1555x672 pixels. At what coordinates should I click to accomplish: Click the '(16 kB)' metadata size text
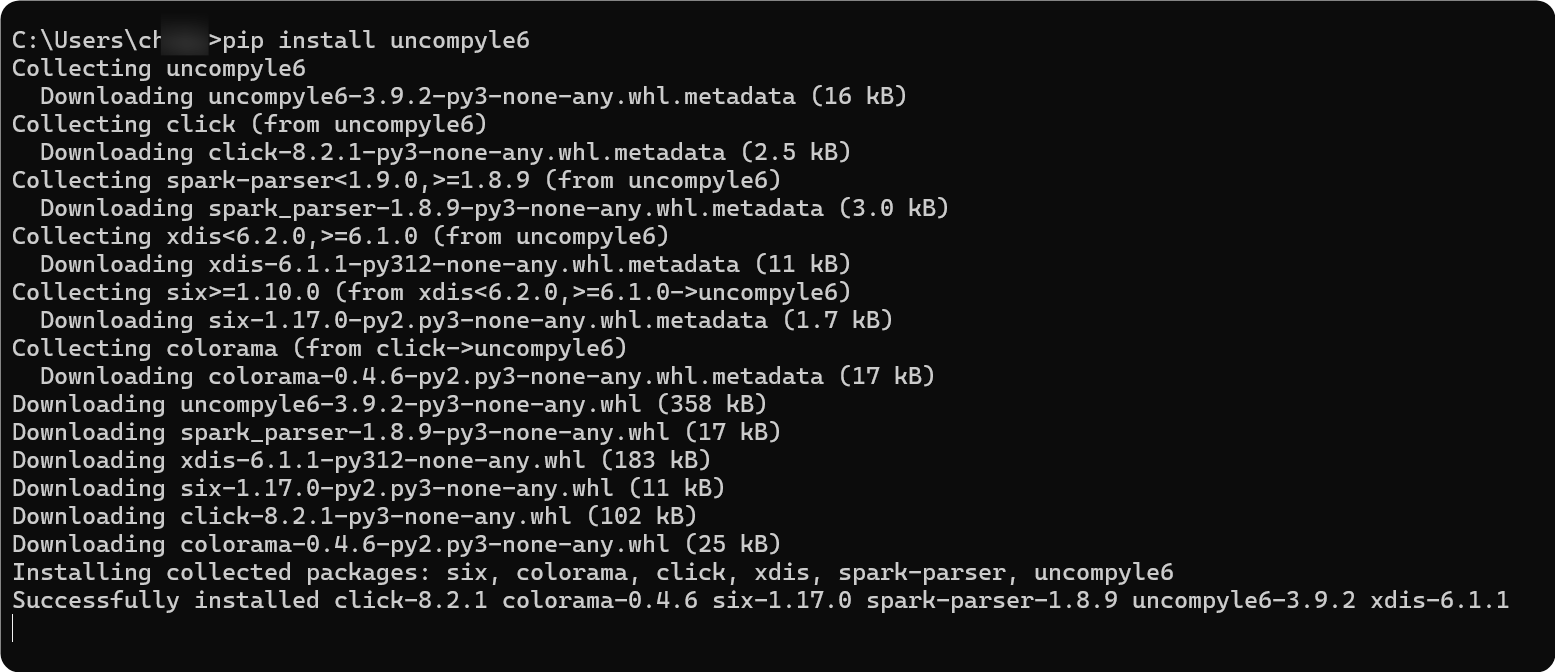click(x=858, y=97)
